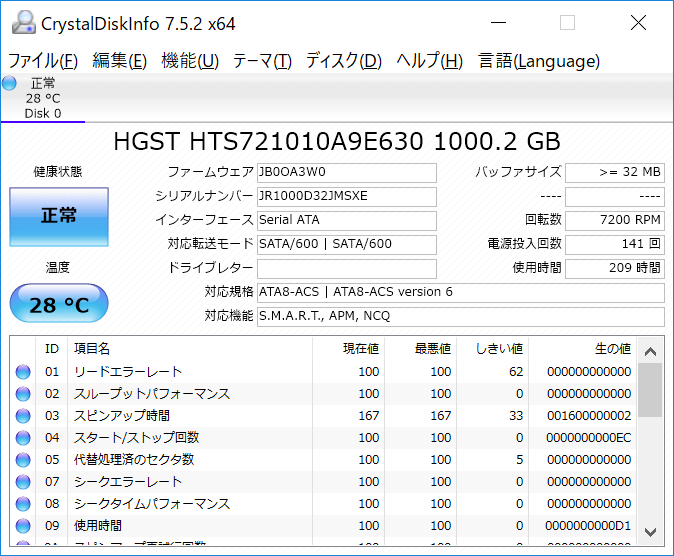674x556 pixels.
Task: Select the リードエラーレート attribute name
Action: (128, 372)
